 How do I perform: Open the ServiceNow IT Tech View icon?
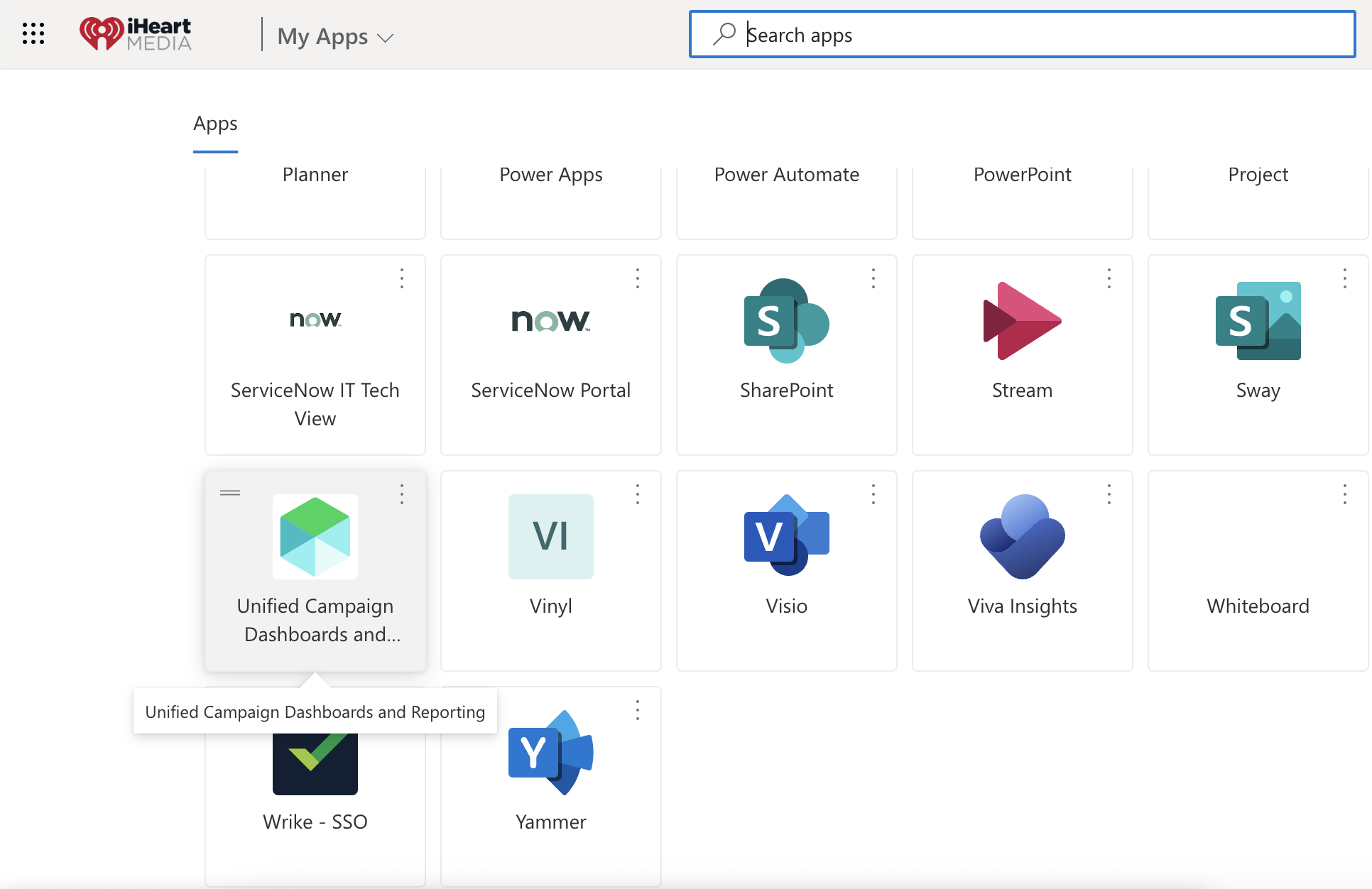[315, 320]
